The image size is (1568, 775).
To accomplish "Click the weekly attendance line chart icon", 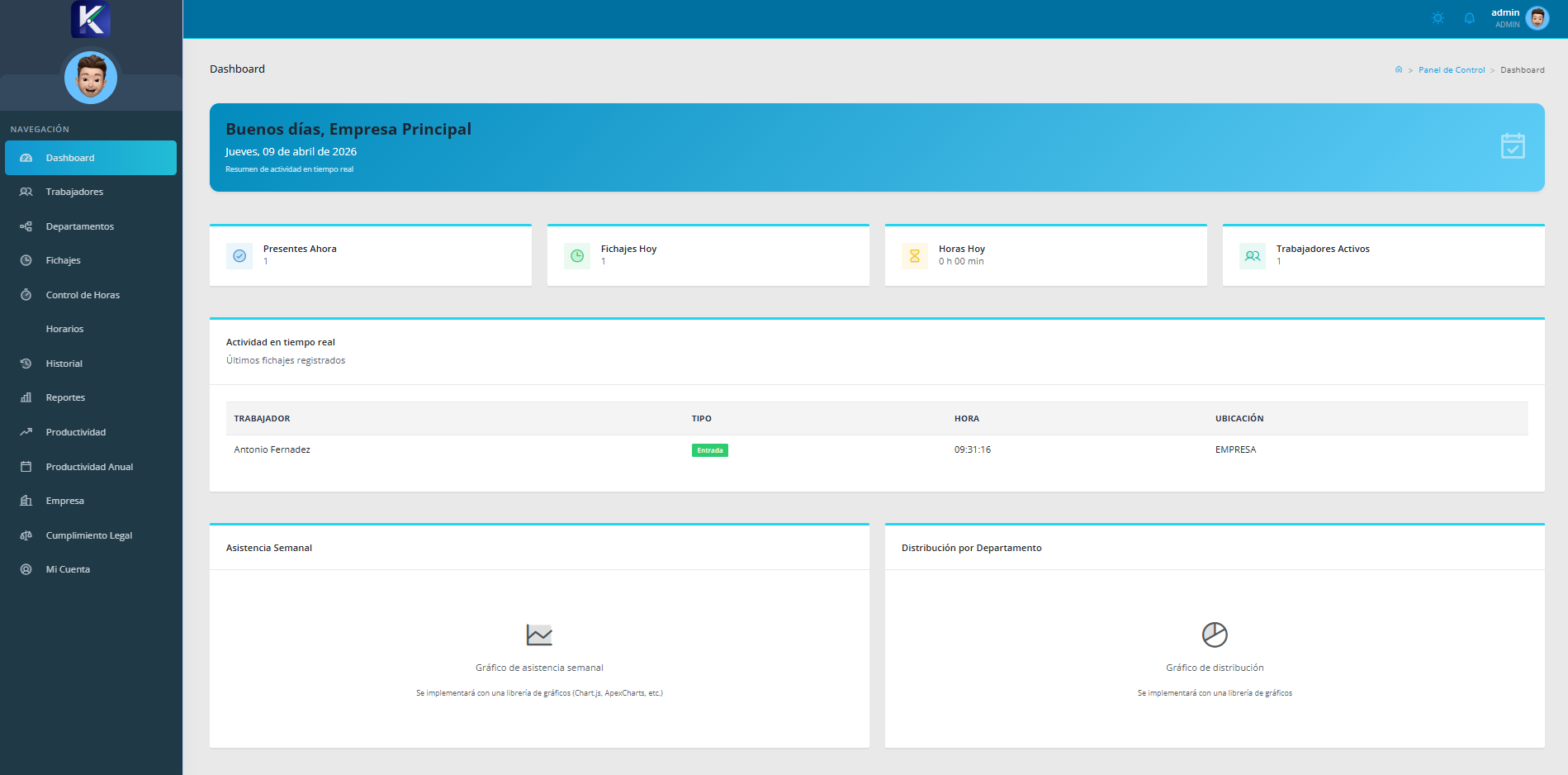I will (x=539, y=635).
